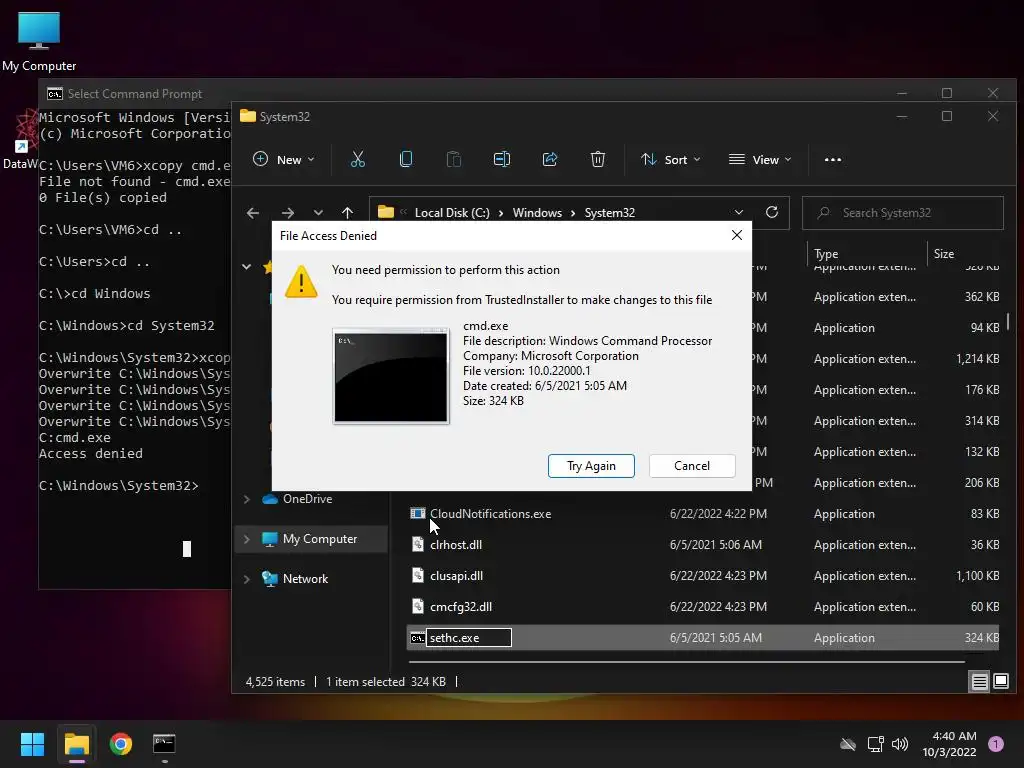1024x768 pixels.
Task: Click the file list horizontal scrollbar
Action: point(686,662)
